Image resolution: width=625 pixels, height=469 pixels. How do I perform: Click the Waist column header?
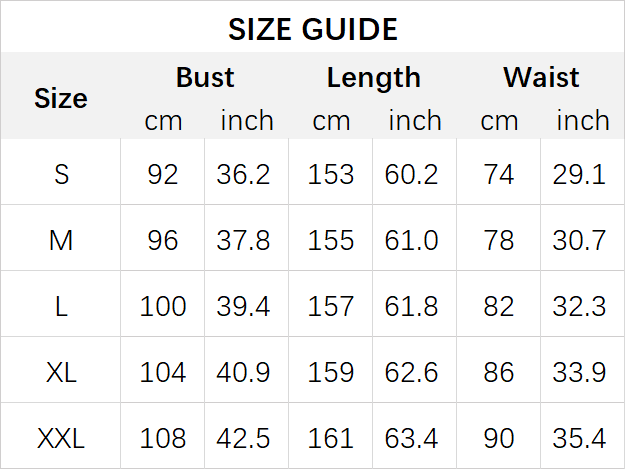[x=541, y=77]
